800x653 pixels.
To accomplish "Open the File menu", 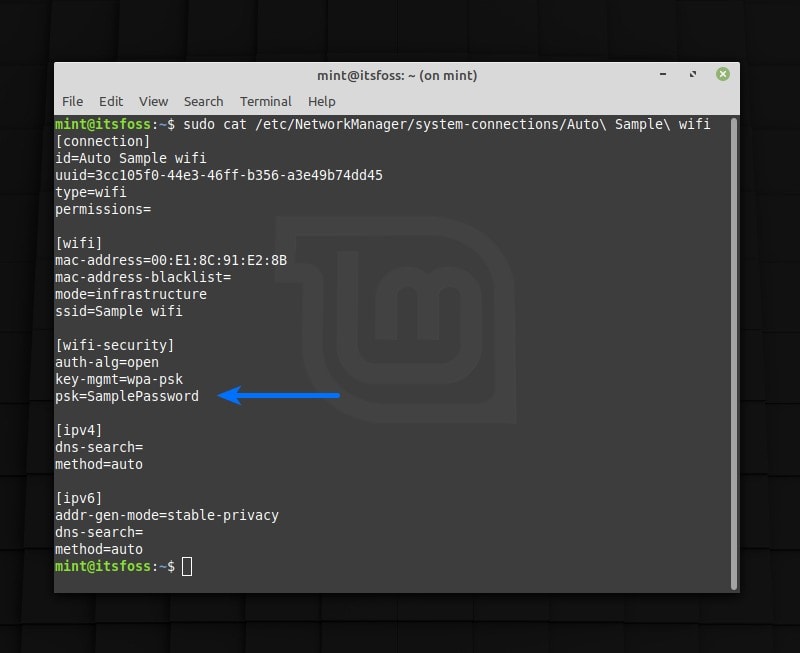I will pos(72,101).
